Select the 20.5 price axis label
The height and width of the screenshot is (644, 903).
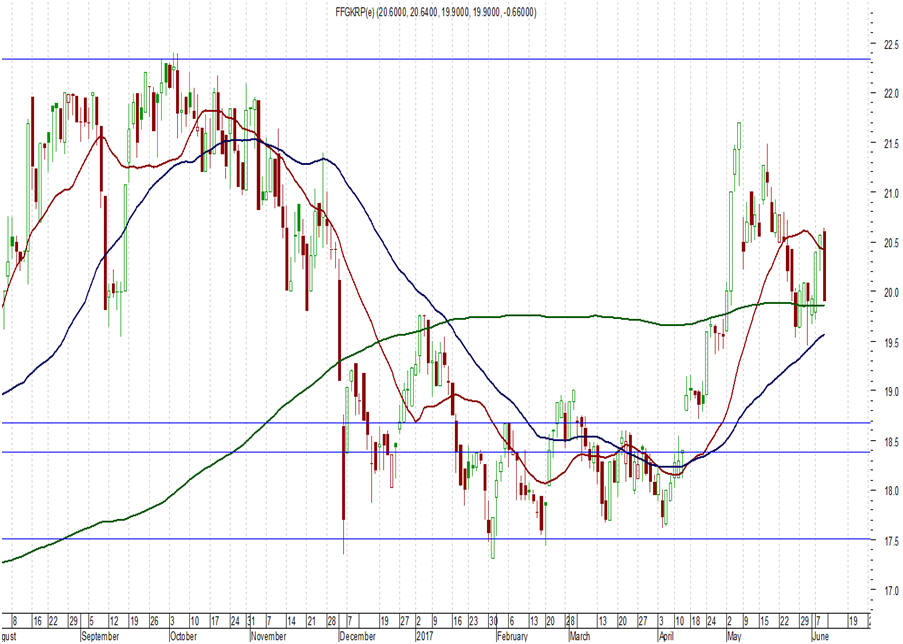pyautogui.click(x=891, y=243)
